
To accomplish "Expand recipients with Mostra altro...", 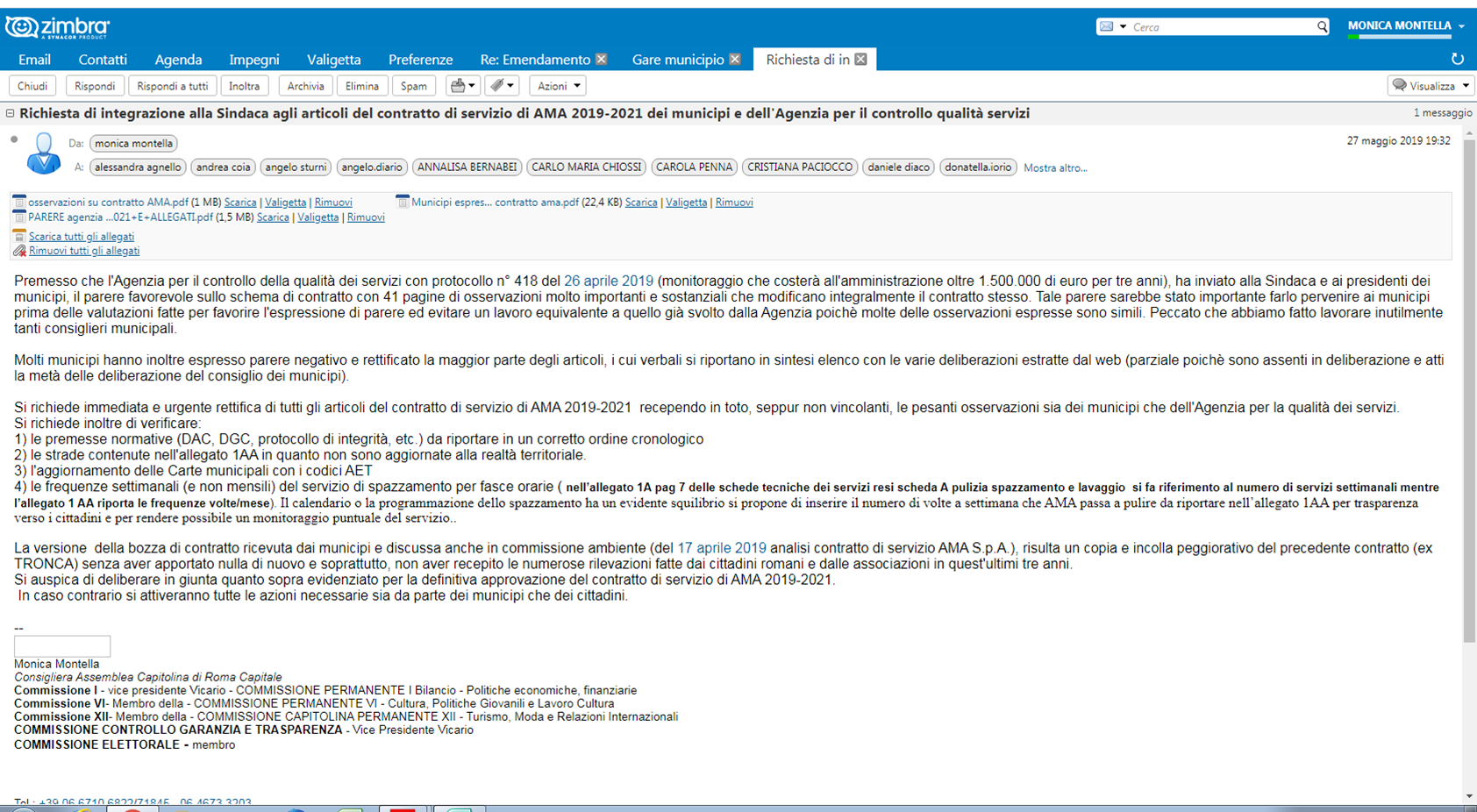I will (x=1055, y=168).
